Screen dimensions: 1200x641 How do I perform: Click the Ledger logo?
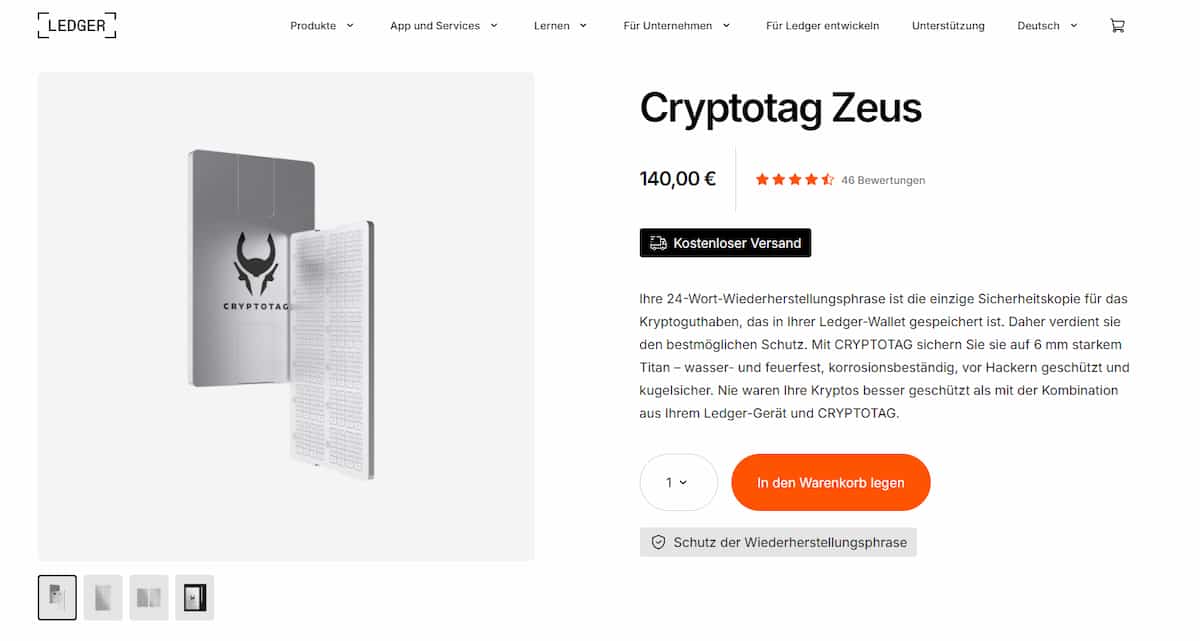[x=76, y=25]
